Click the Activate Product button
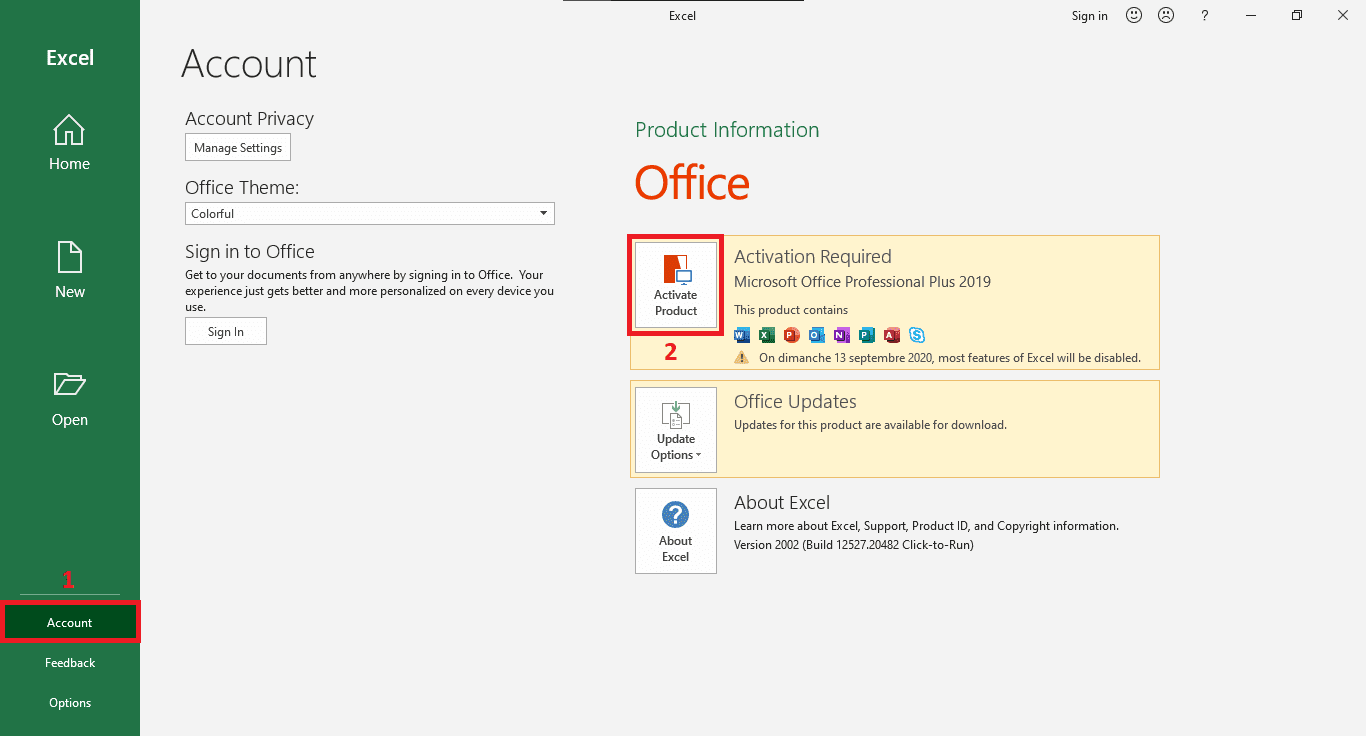Image resolution: width=1366 pixels, height=736 pixels. 676,286
